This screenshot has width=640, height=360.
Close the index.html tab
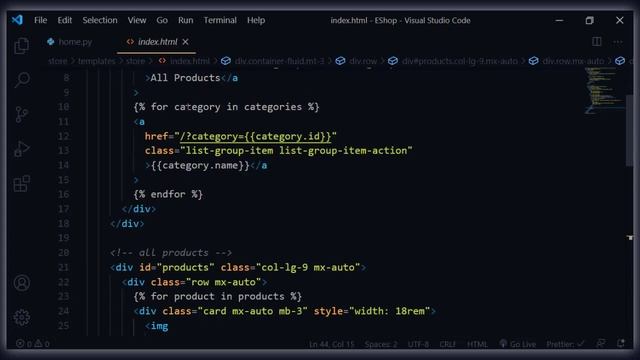tap(185, 42)
